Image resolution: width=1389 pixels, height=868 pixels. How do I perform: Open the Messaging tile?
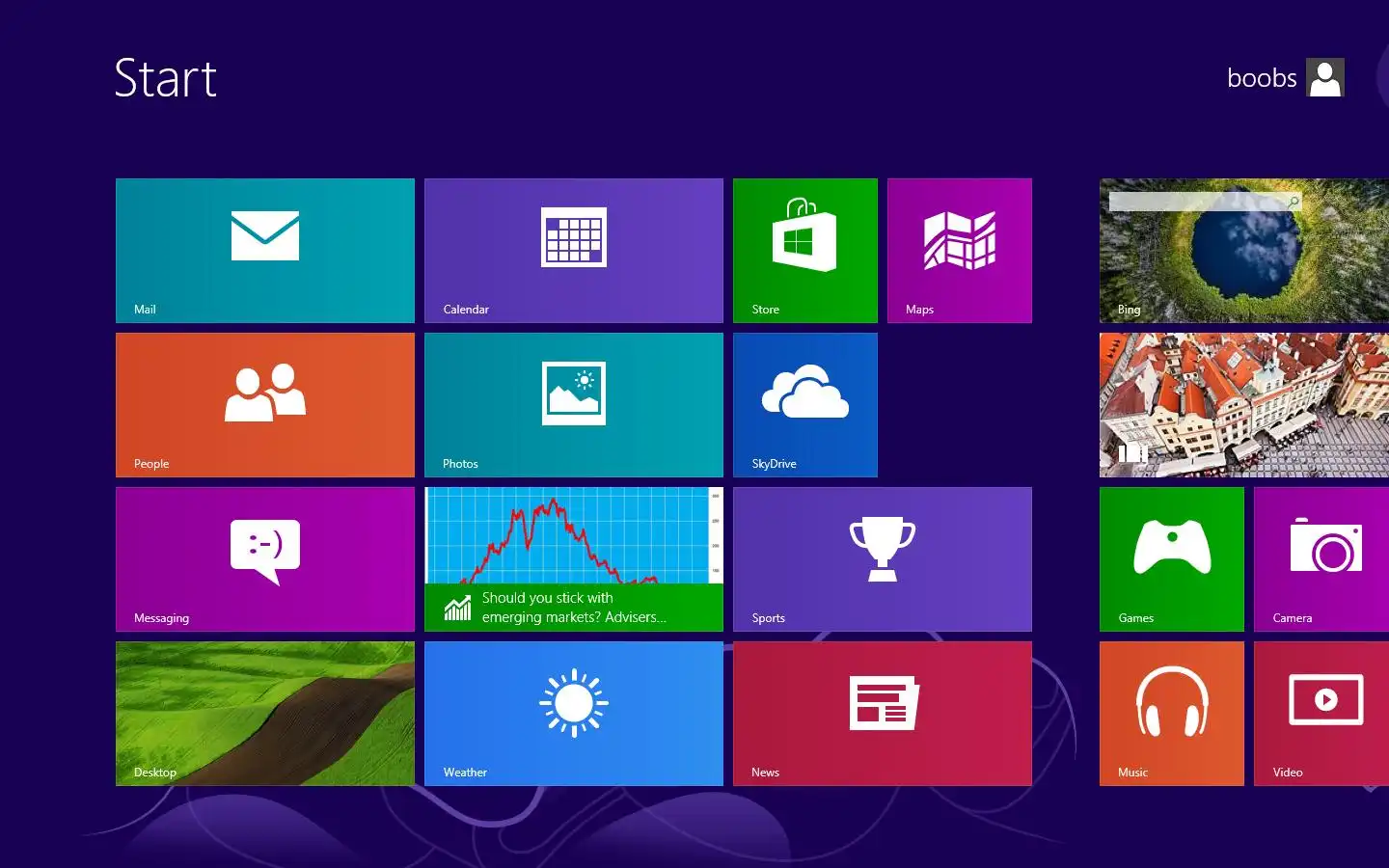265,559
